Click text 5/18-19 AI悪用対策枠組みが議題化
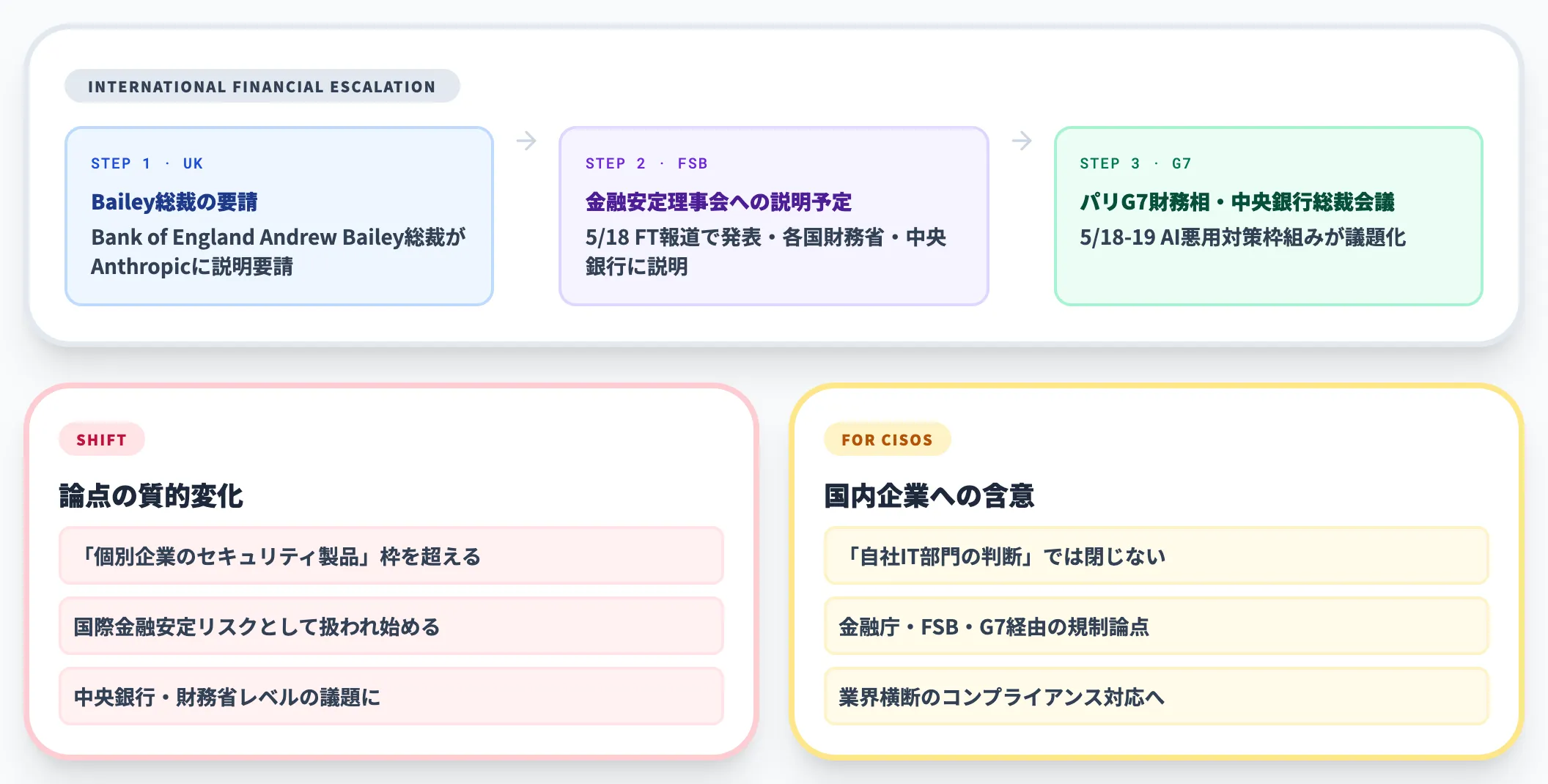 1243,237
